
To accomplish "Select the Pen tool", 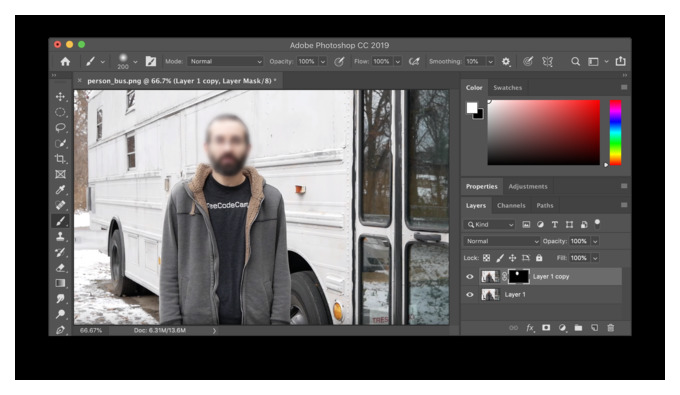I will click(x=60, y=330).
